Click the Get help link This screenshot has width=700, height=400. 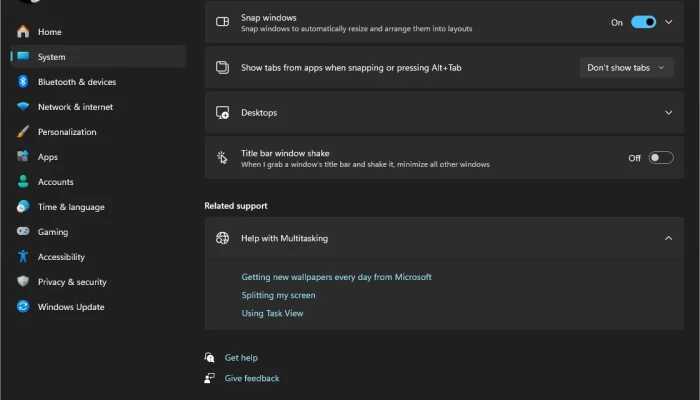click(241, 358)
